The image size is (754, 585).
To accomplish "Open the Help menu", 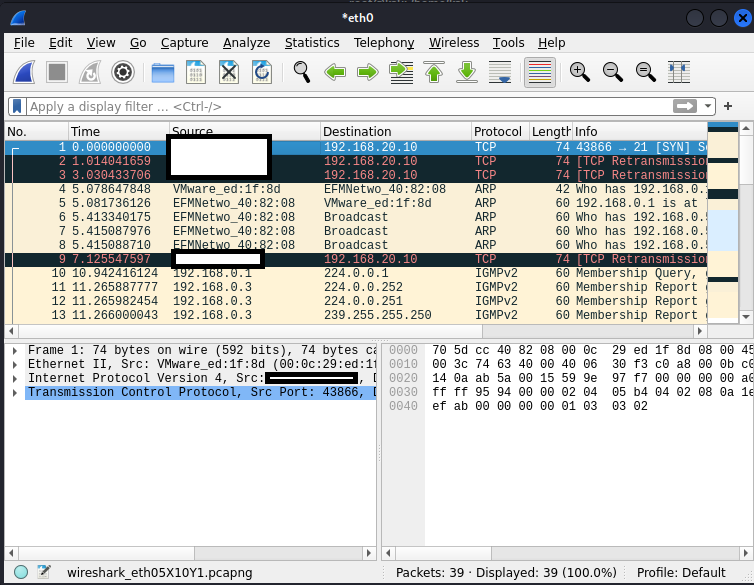I will click(552, 43).
